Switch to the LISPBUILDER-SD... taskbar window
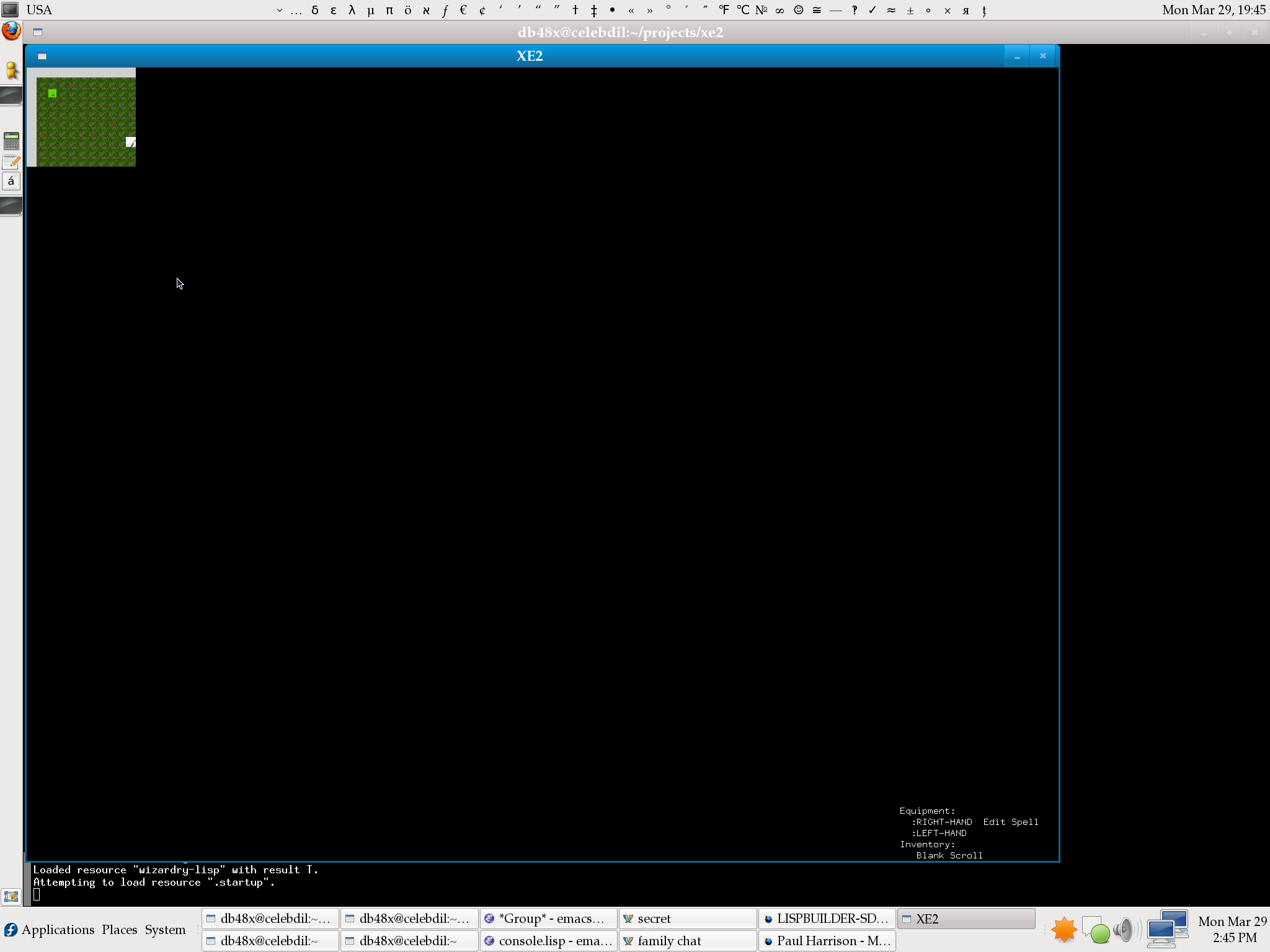The image size is (1270, 952). coord(827,919)
